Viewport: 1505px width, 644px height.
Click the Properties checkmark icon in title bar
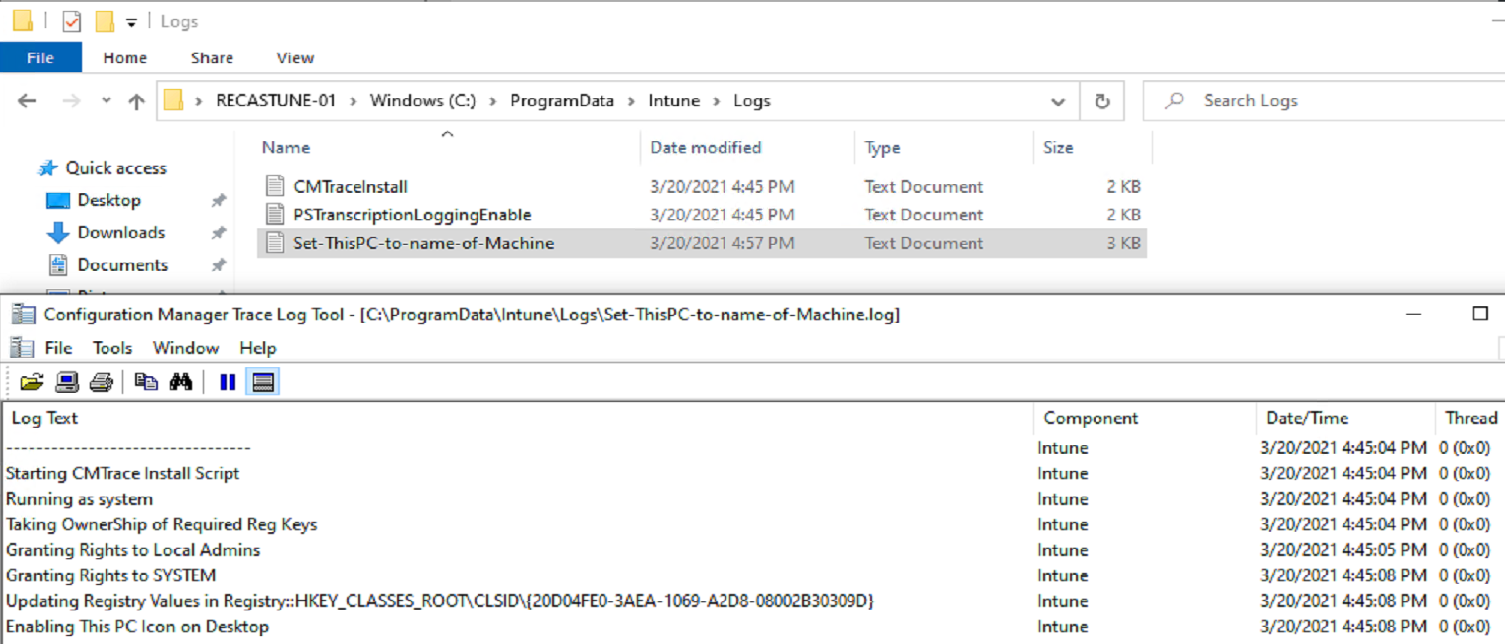tap(71, 21)
